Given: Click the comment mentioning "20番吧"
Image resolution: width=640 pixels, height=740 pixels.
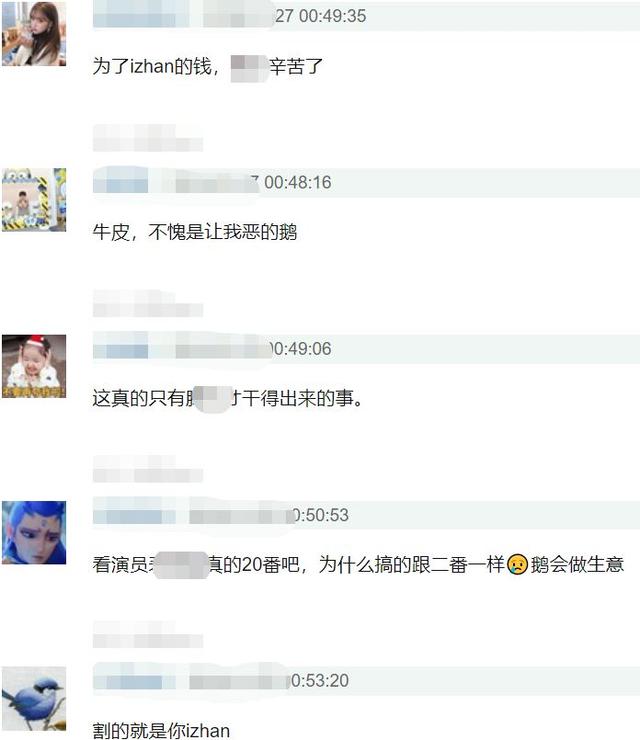Looking at the screenshot, I should [358, 564].
